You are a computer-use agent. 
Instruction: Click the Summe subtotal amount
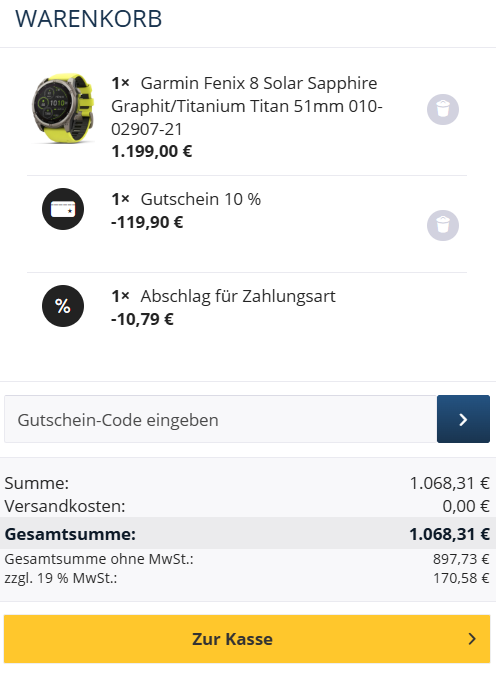pyautogui.click(x=450, y=483)
